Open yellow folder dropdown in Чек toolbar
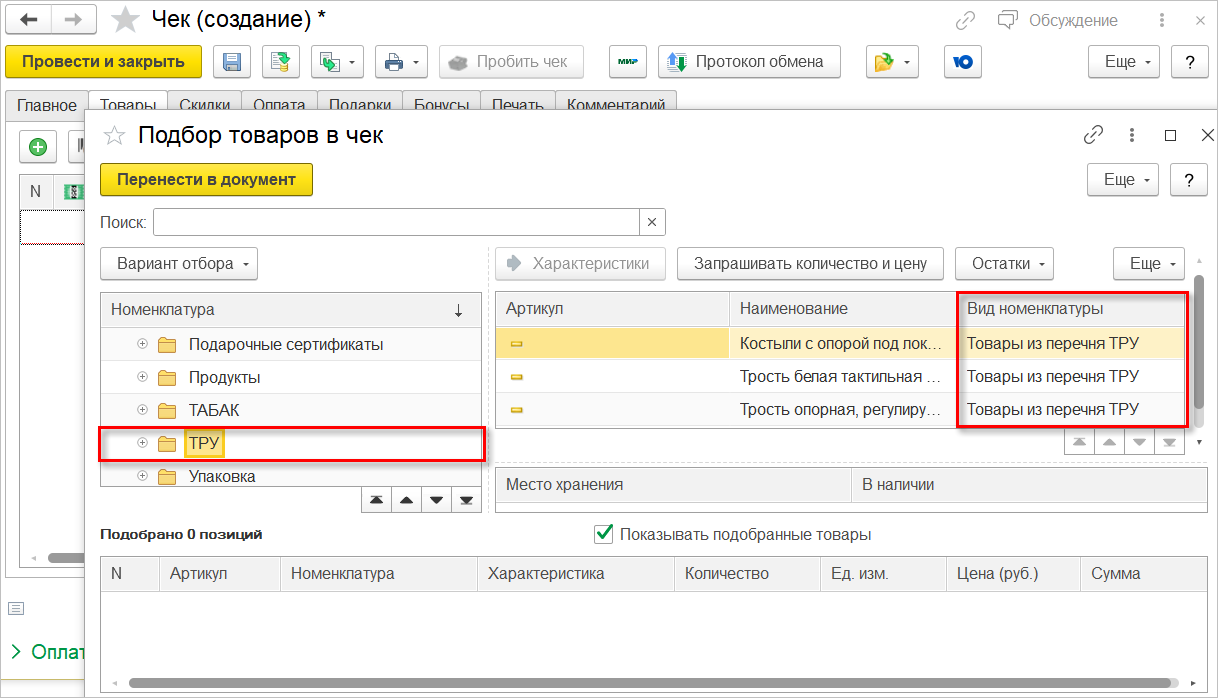Viewport: 1218px width, 698px height. (x=892, y=62)
